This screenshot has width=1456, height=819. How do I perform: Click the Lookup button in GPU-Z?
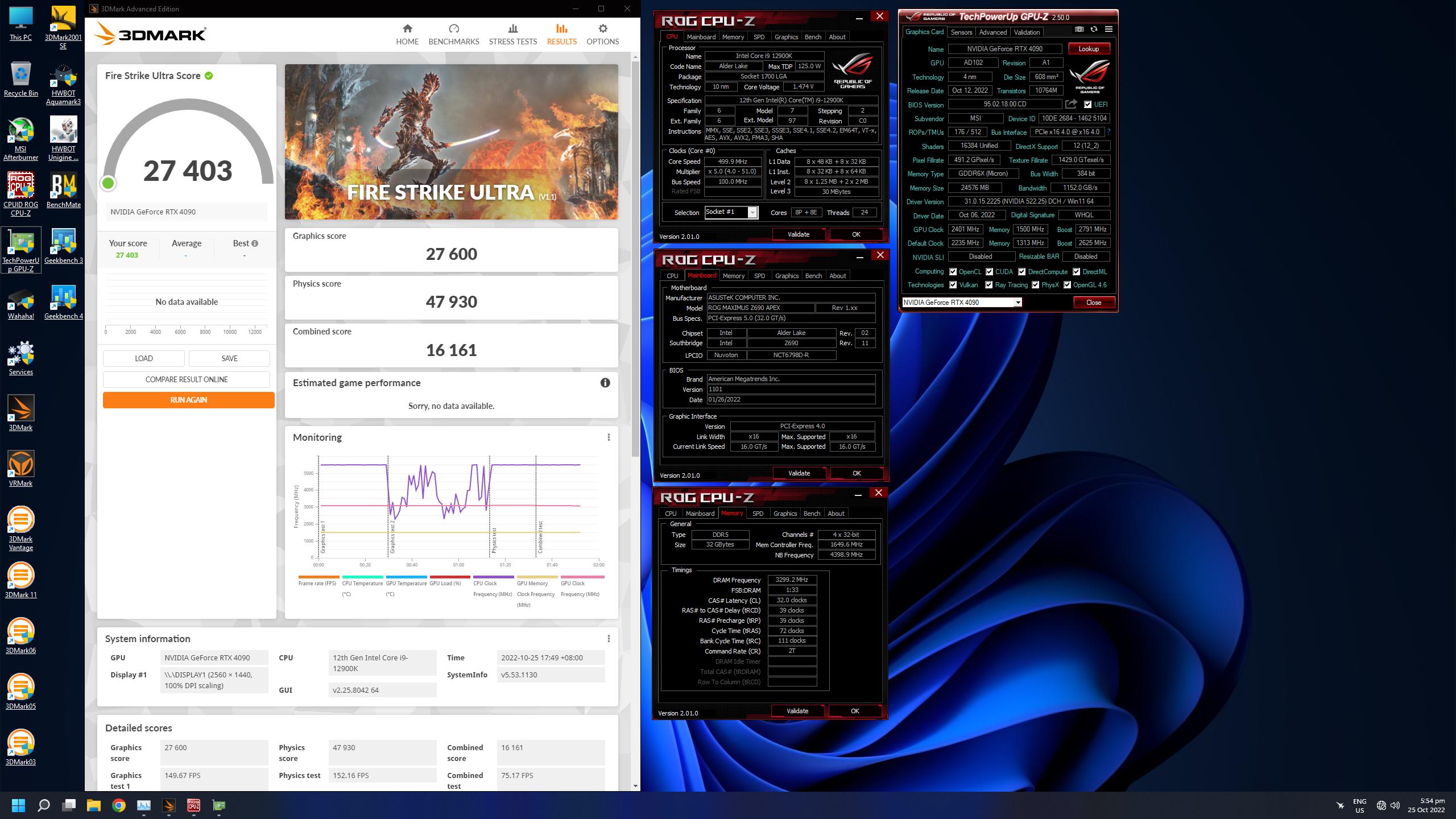click(1089, 49)
